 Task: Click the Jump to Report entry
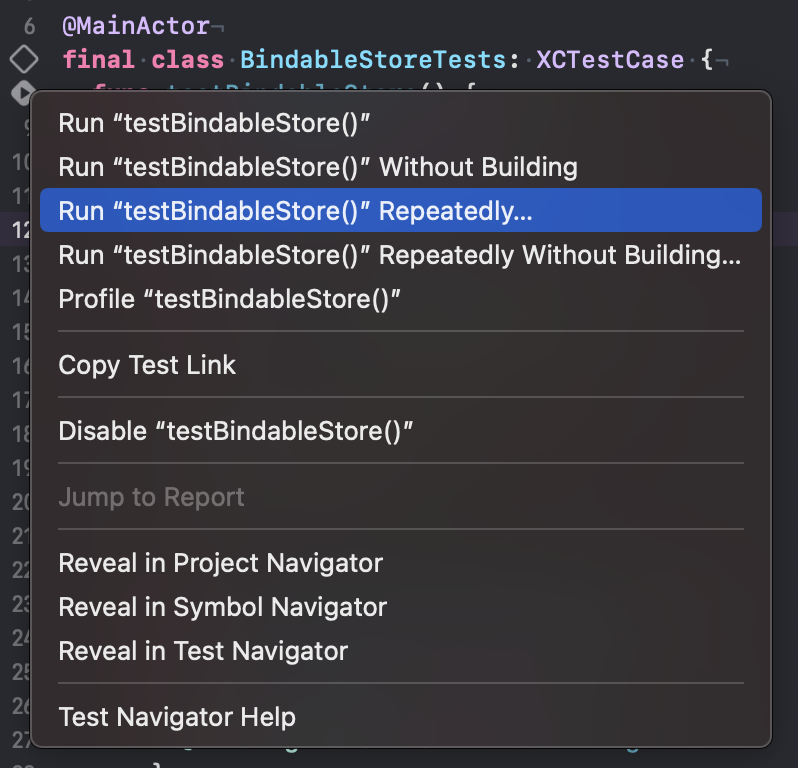(x=151, y=497)
